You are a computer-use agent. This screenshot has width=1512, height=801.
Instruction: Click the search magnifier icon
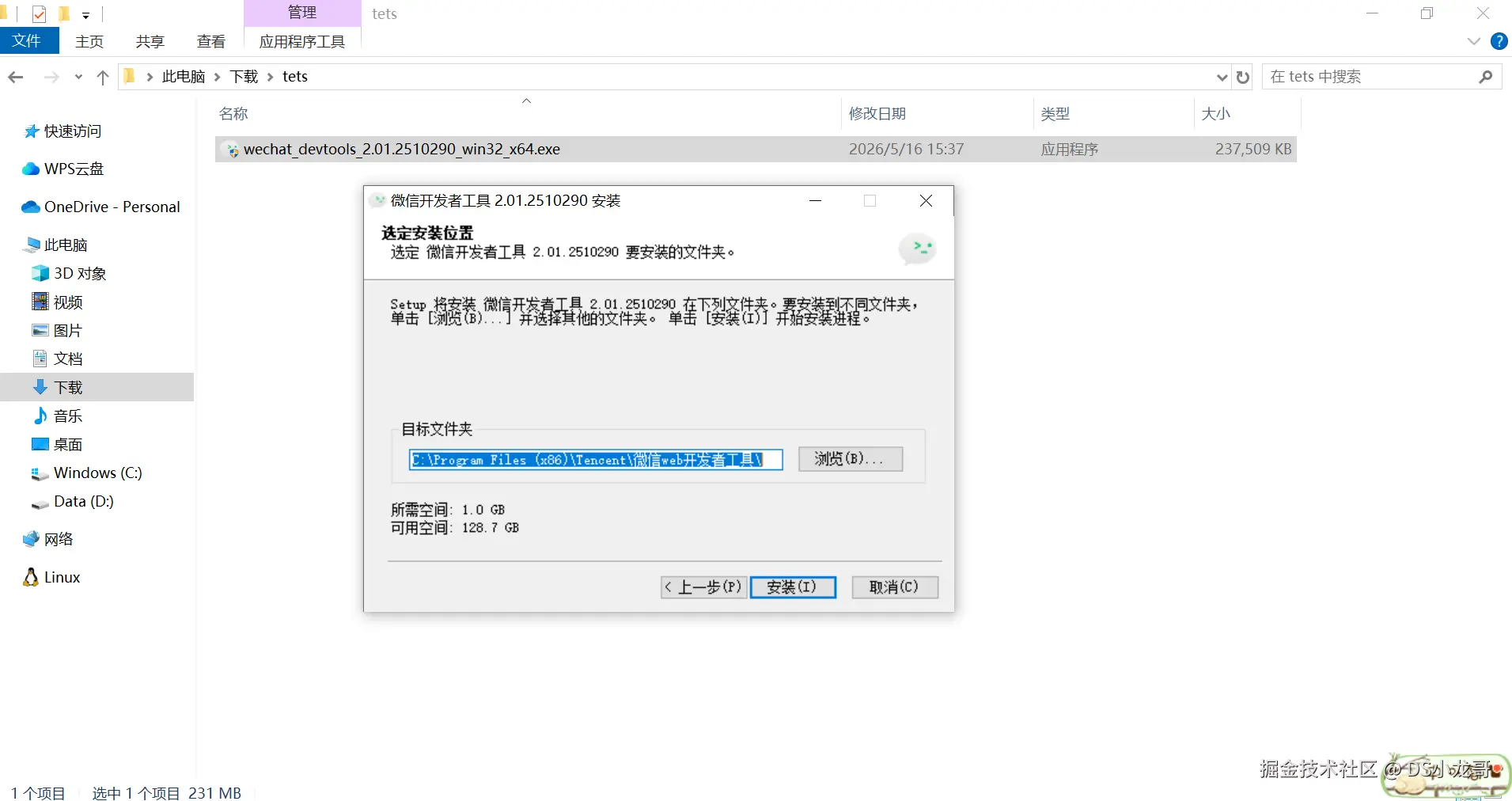pos(1486,77)
